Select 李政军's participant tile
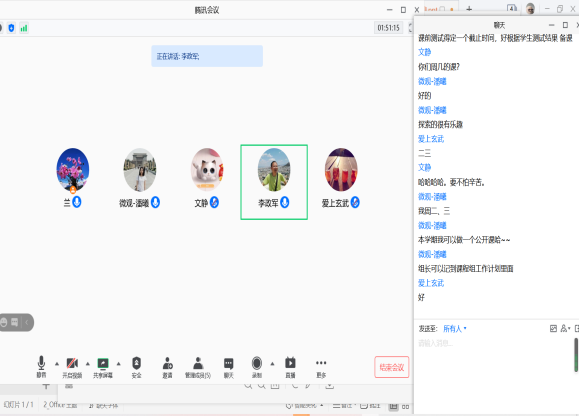 (x=274, y=182)
